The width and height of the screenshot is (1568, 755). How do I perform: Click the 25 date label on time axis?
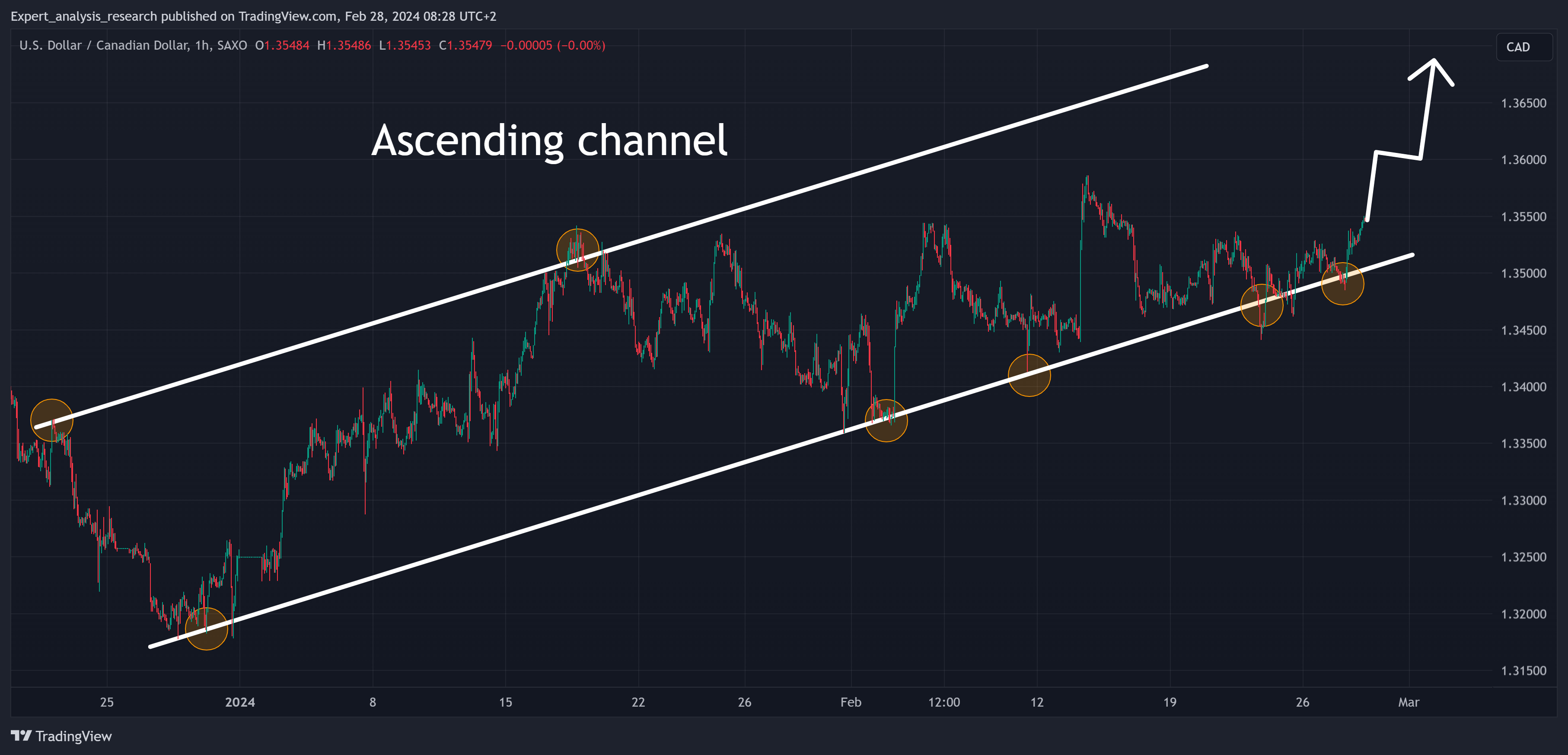(106, 702)
